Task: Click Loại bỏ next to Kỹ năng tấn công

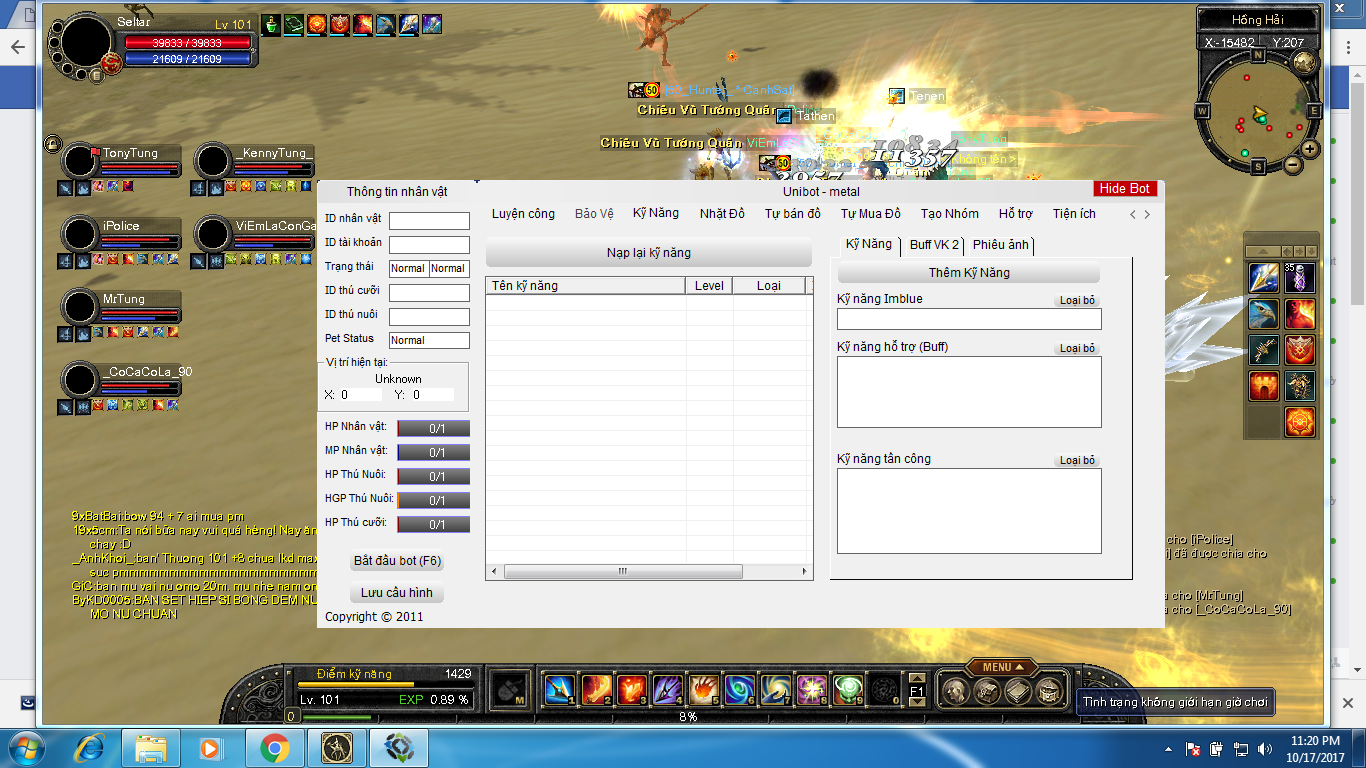Action: pos(1078,460)
